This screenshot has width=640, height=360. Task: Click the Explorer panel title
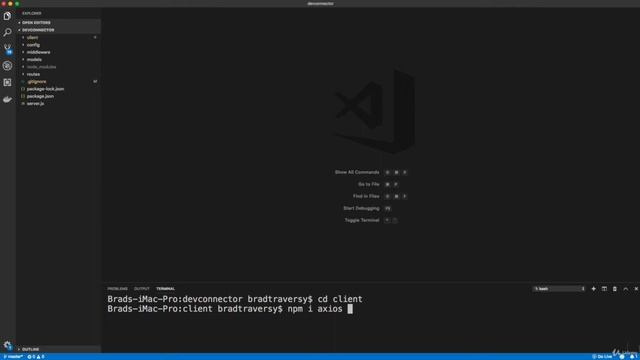point(32,13)
